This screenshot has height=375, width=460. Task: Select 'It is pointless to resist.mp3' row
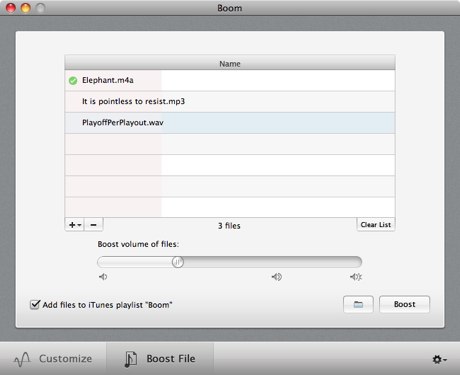230,101
